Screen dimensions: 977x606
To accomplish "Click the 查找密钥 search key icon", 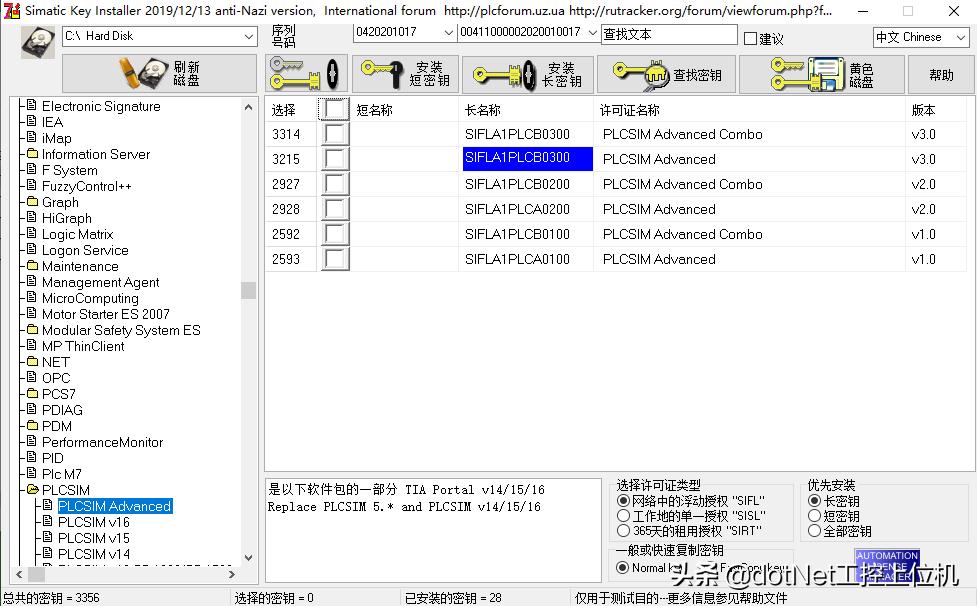I will [x=642, y=73].
